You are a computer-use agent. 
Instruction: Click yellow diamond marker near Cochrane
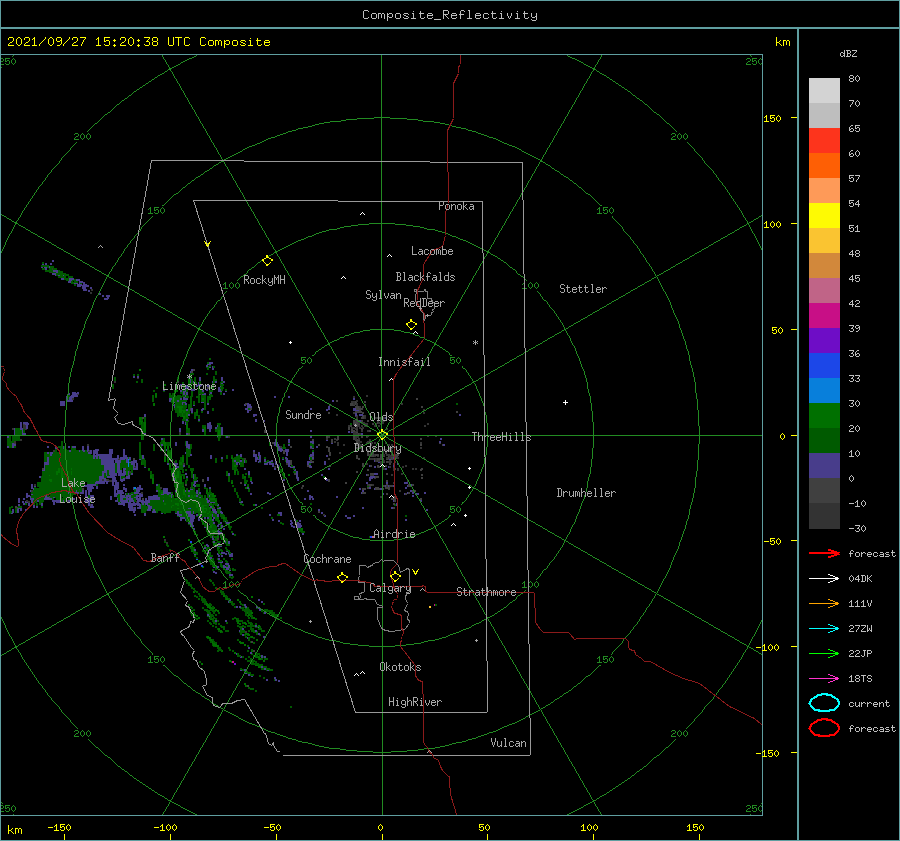coord(342,578)
